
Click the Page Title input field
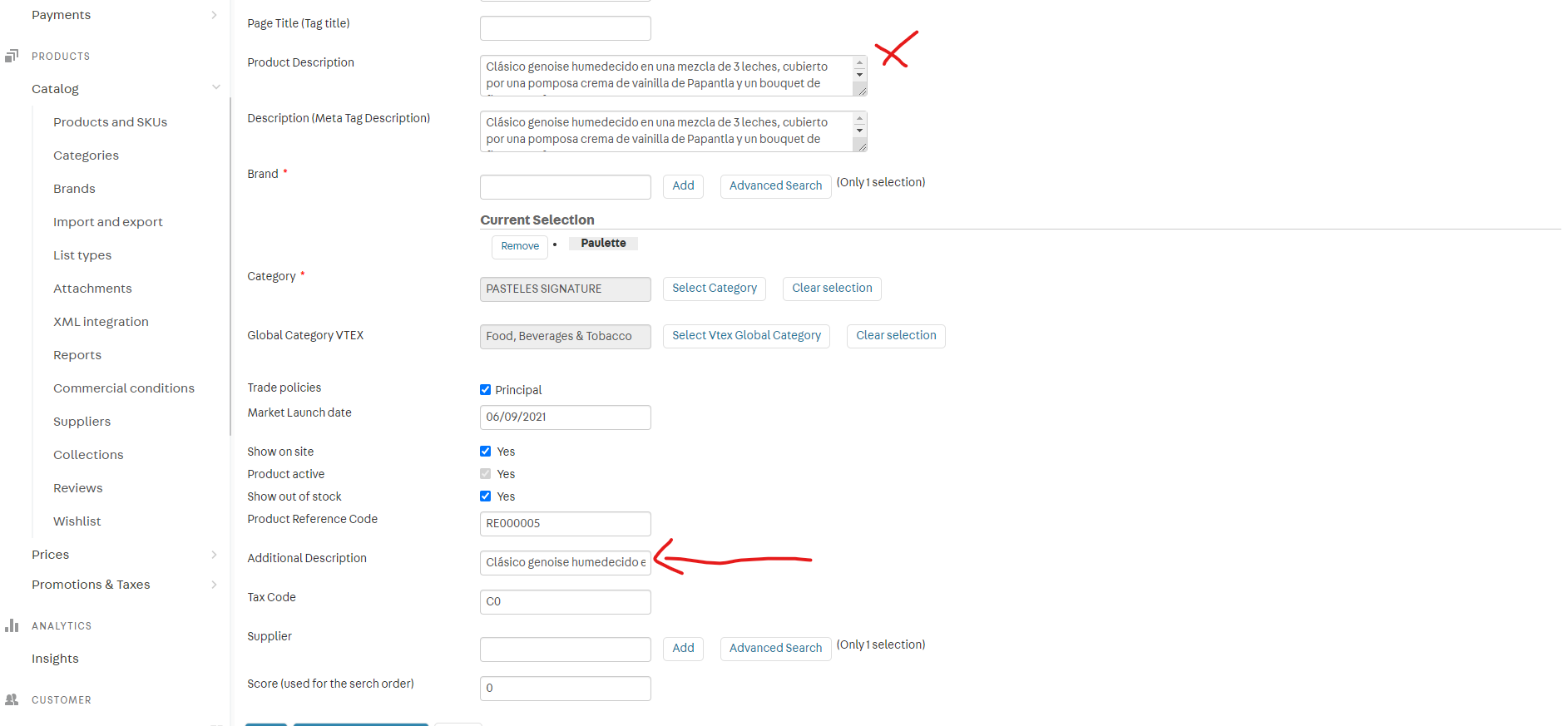point(566,28)
